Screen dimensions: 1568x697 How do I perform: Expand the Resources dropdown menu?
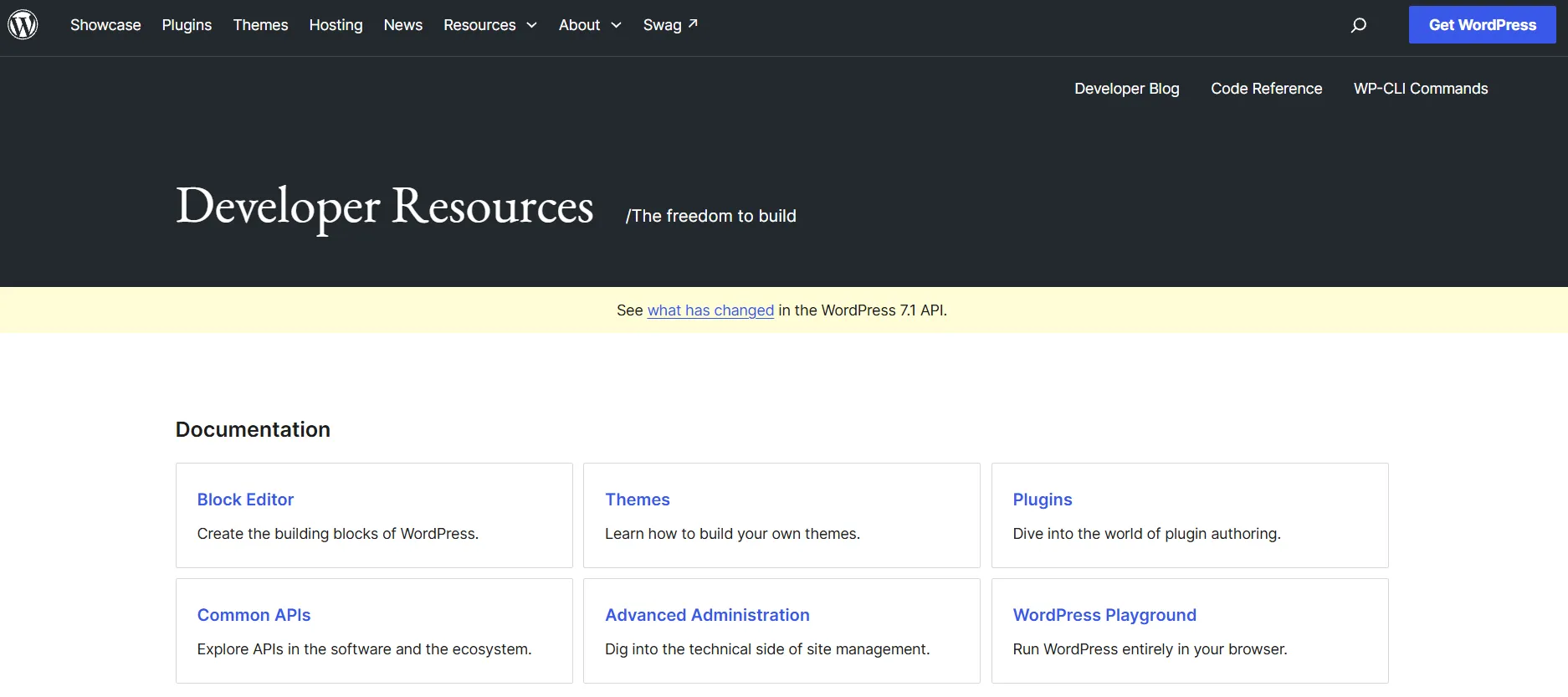pos(490,25)
